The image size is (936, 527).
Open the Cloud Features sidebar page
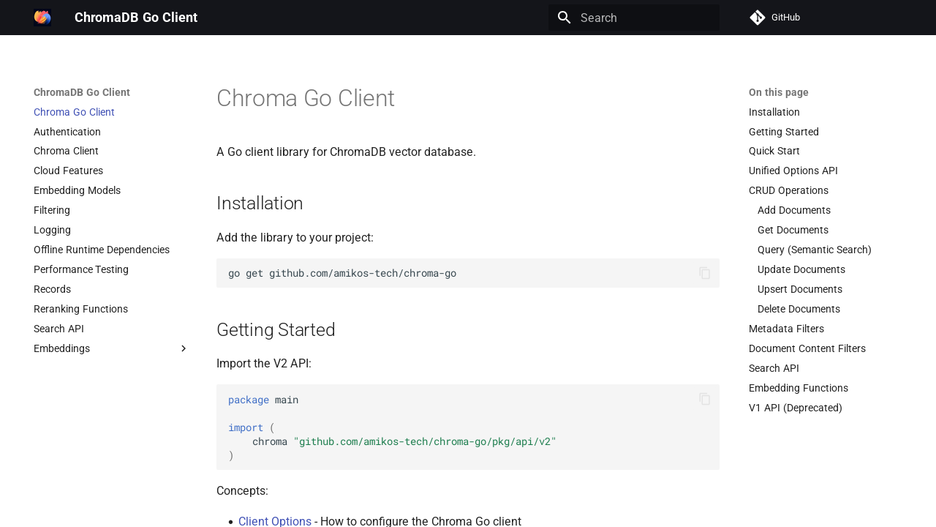(68, 171)
